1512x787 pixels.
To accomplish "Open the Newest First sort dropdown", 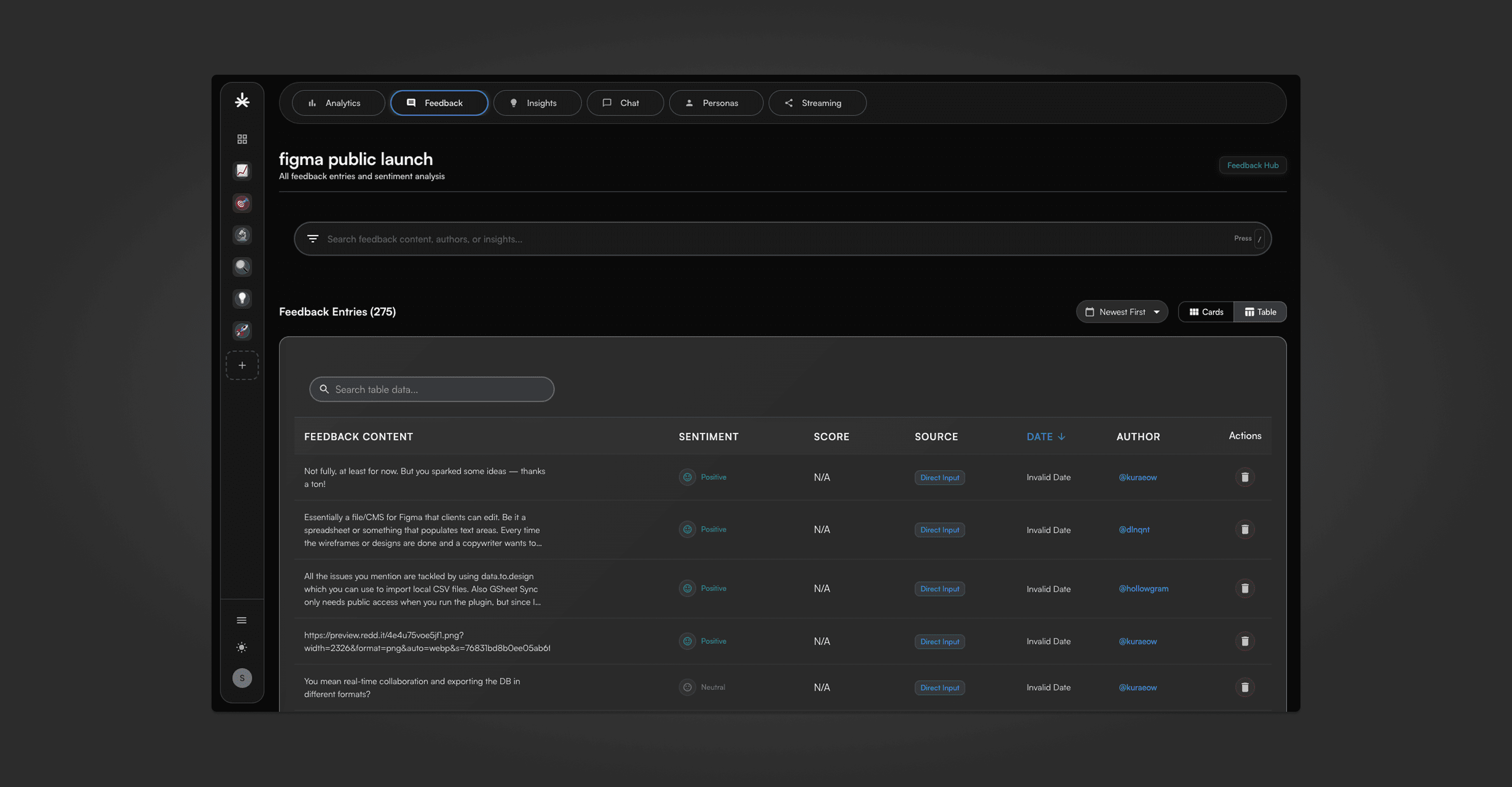I will click(1122, 312).
